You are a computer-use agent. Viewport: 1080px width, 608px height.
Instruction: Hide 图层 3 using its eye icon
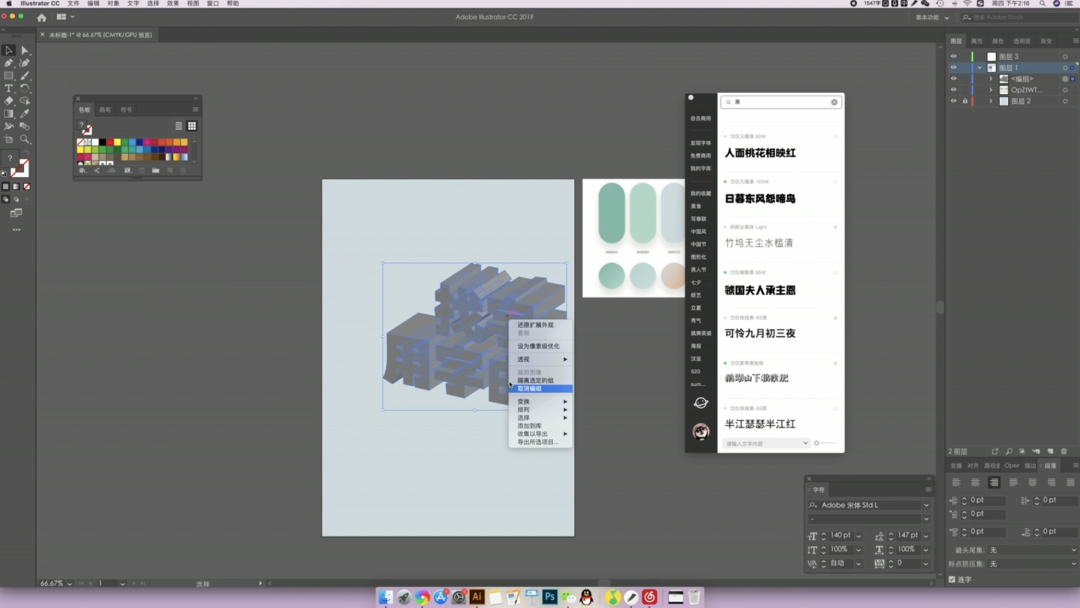click(x=953, y=57)
